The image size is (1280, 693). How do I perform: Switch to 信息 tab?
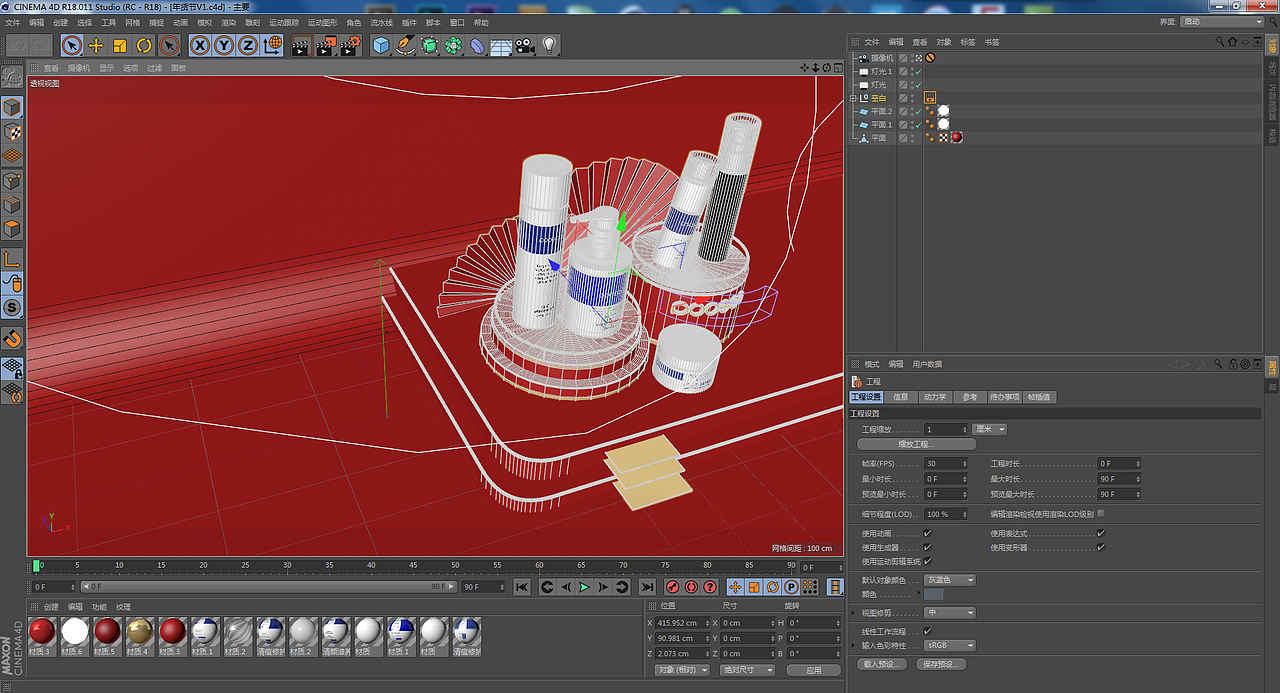[900, 397]
